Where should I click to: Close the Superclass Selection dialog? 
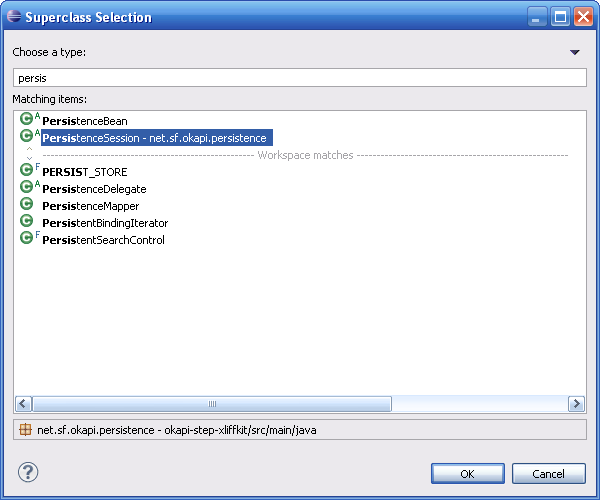pyautogui.click(x=584, y=17)
